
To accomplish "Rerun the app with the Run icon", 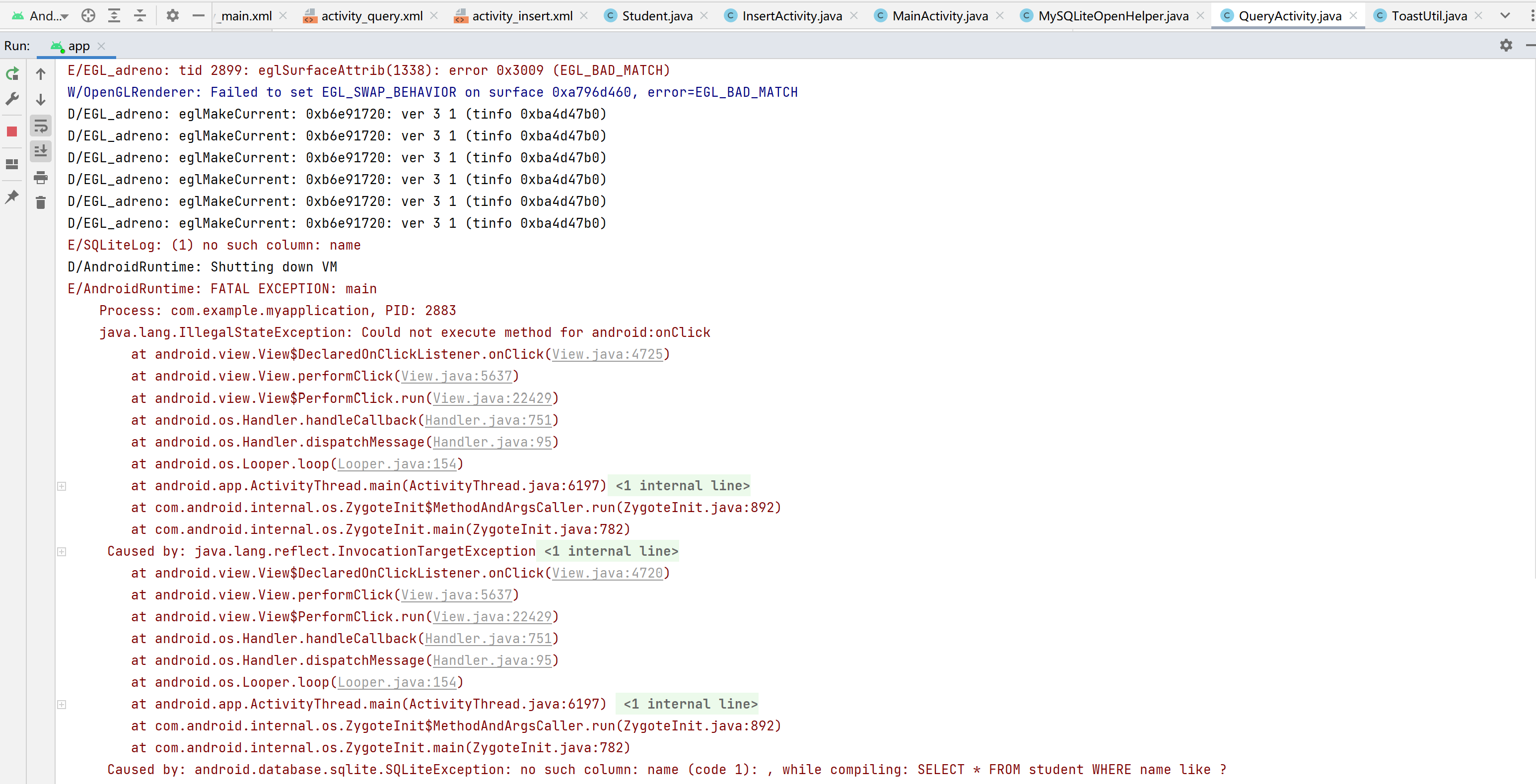I will point(12,74).
